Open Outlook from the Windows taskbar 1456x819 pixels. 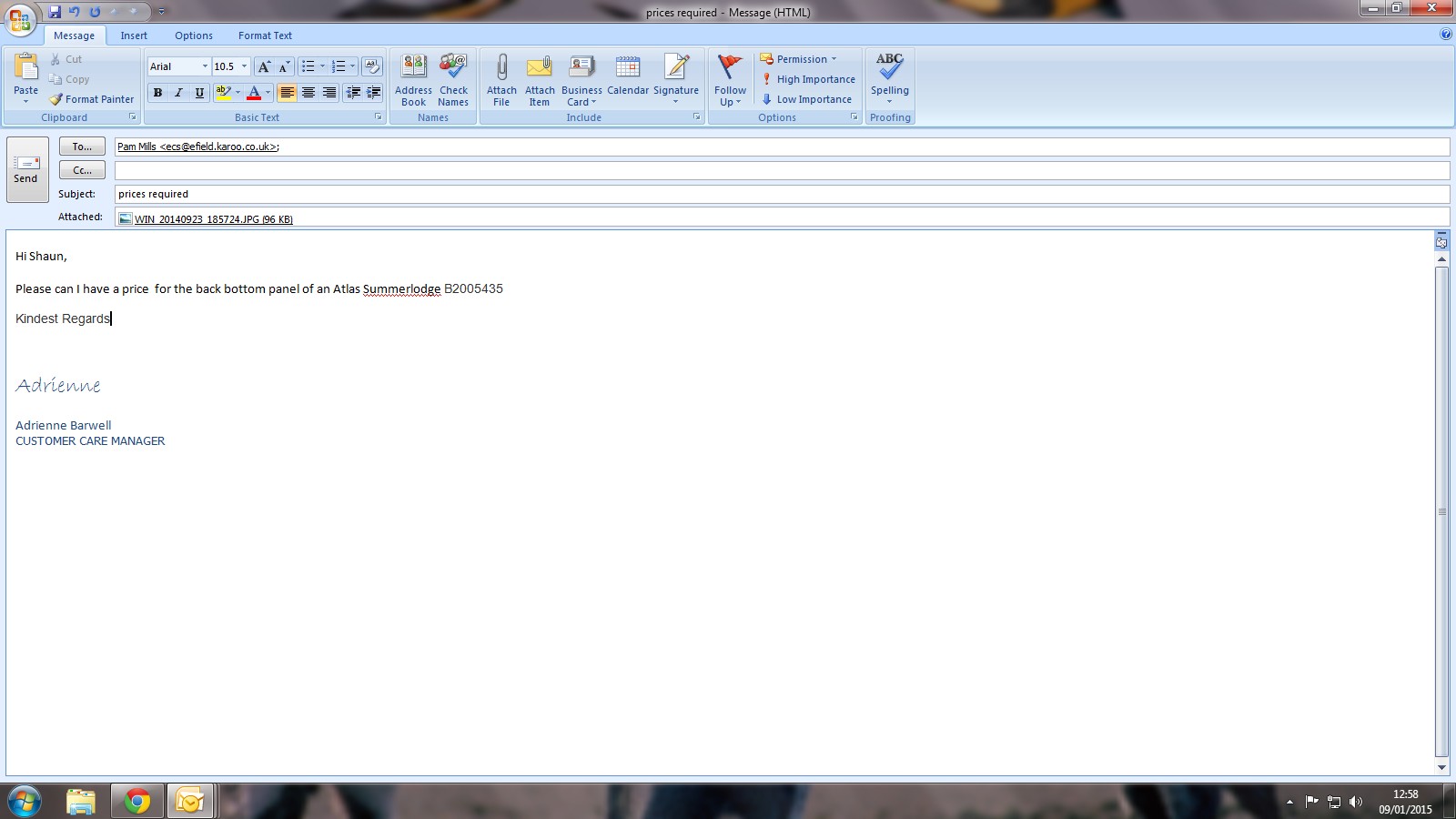(190, 801)
